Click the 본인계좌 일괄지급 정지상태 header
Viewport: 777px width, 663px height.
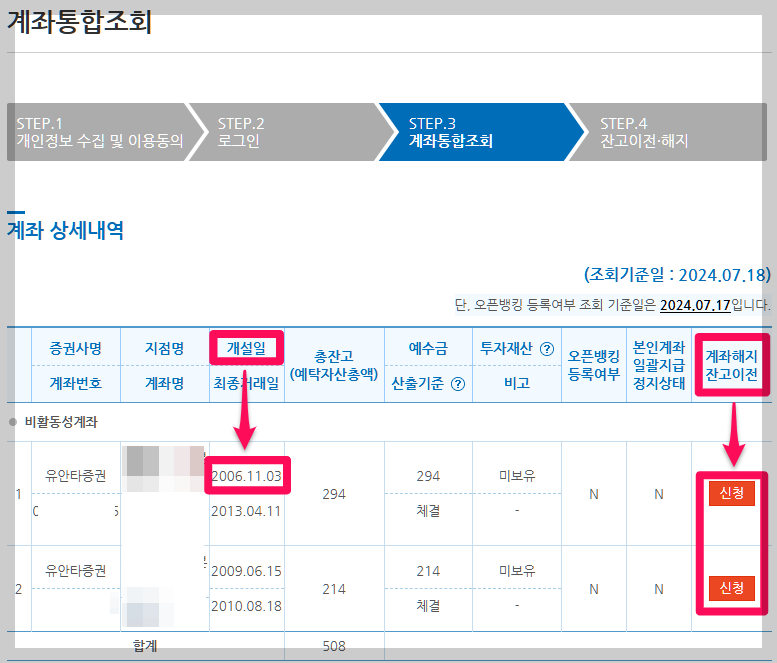click(x=659, y=365)
